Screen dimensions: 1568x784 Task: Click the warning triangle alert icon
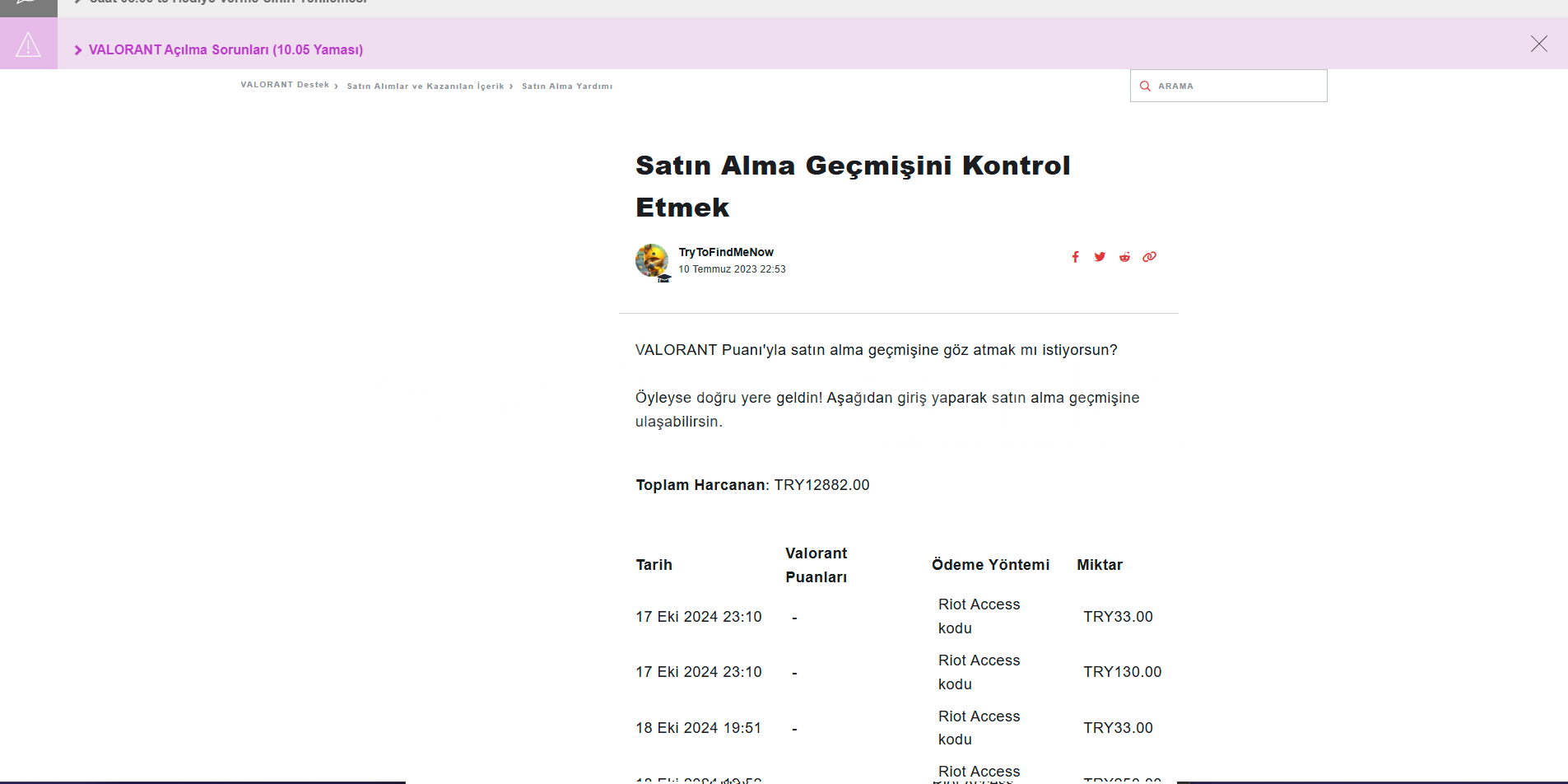coord(28,44)
